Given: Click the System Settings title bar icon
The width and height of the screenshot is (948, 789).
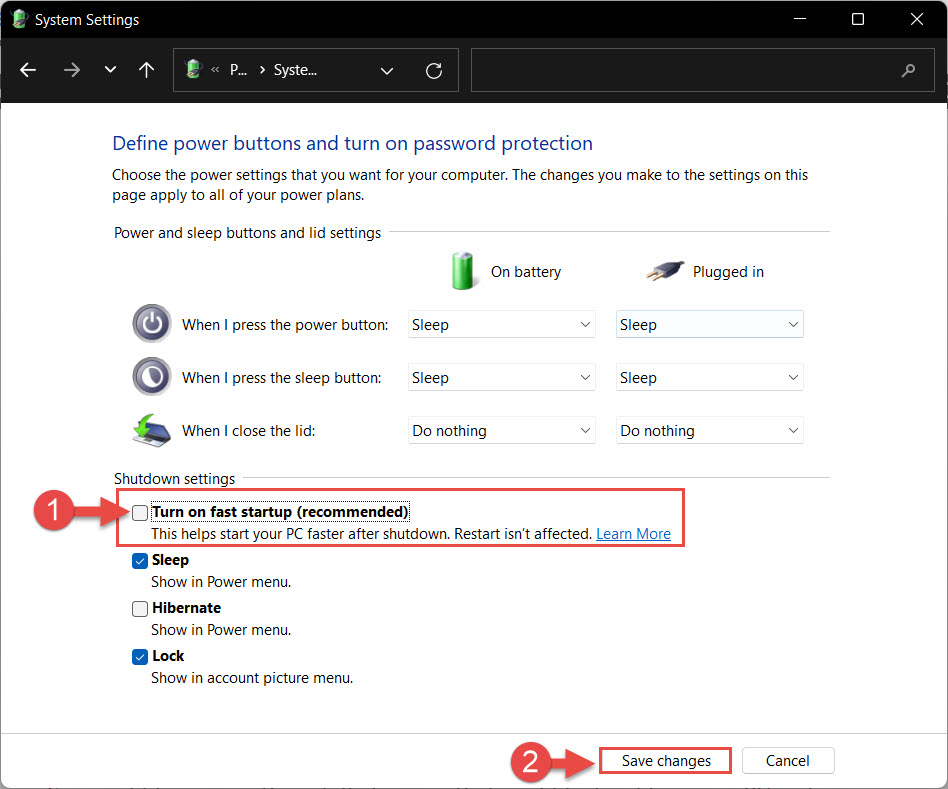Looking at the screenshot, I should point(19,19).
